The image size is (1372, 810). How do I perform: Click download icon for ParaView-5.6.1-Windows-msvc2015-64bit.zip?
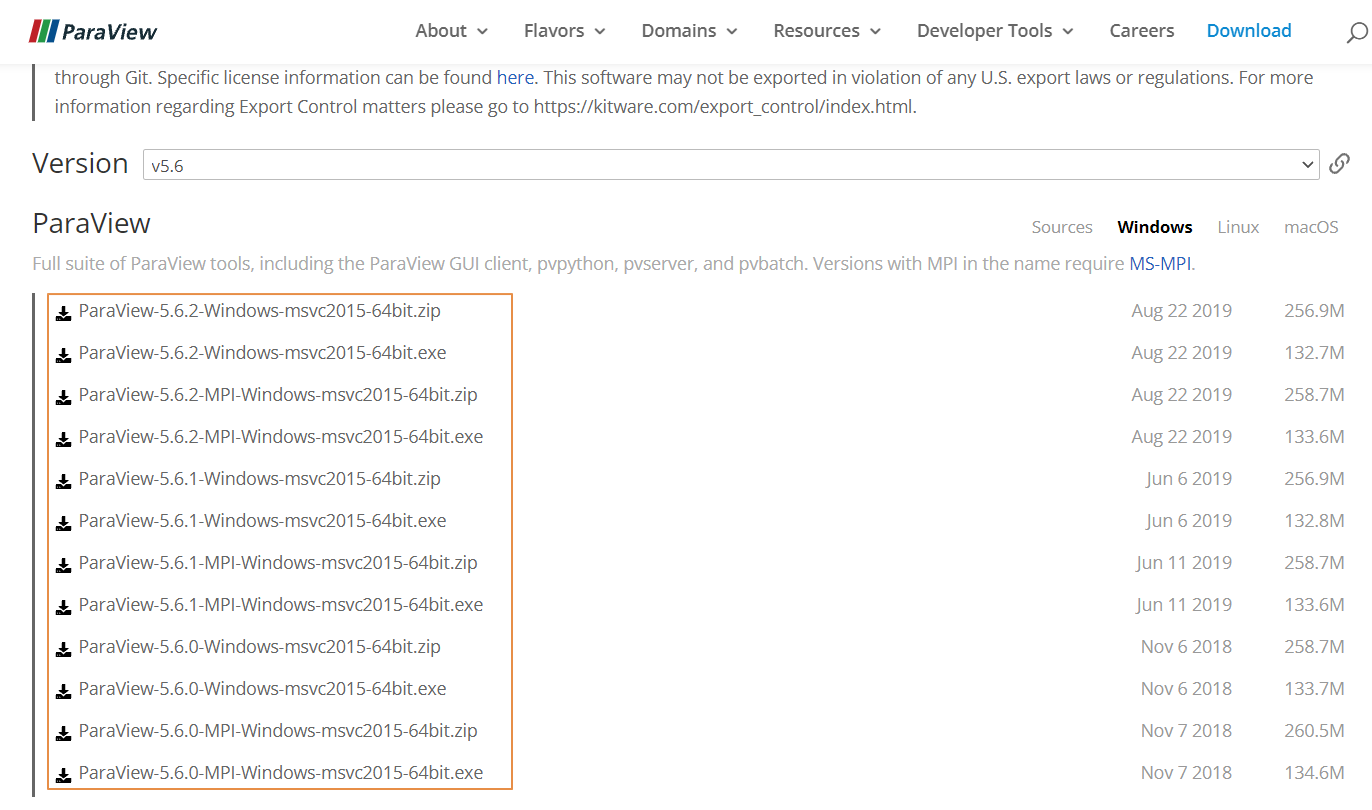(x=63, y=481)
